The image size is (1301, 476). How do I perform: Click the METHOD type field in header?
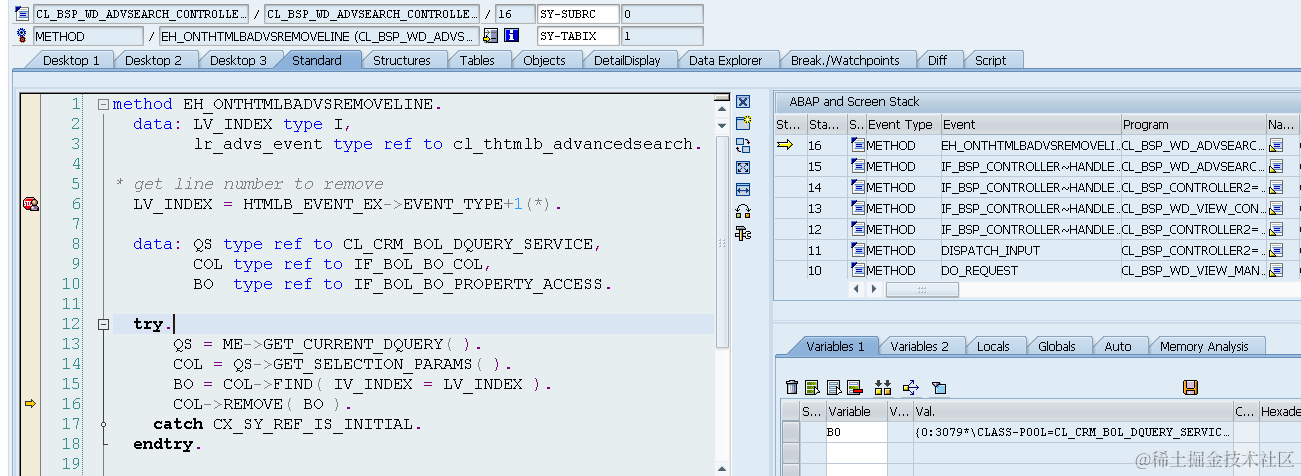88,36
